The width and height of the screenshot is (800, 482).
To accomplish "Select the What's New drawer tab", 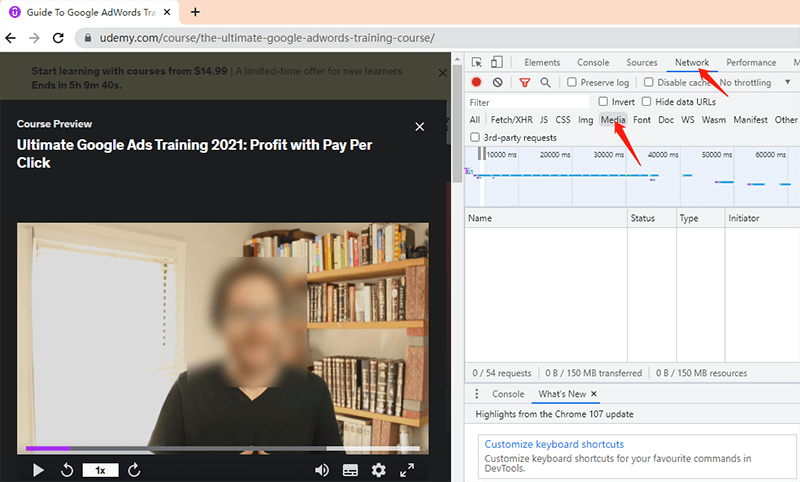I will [562, 394].
